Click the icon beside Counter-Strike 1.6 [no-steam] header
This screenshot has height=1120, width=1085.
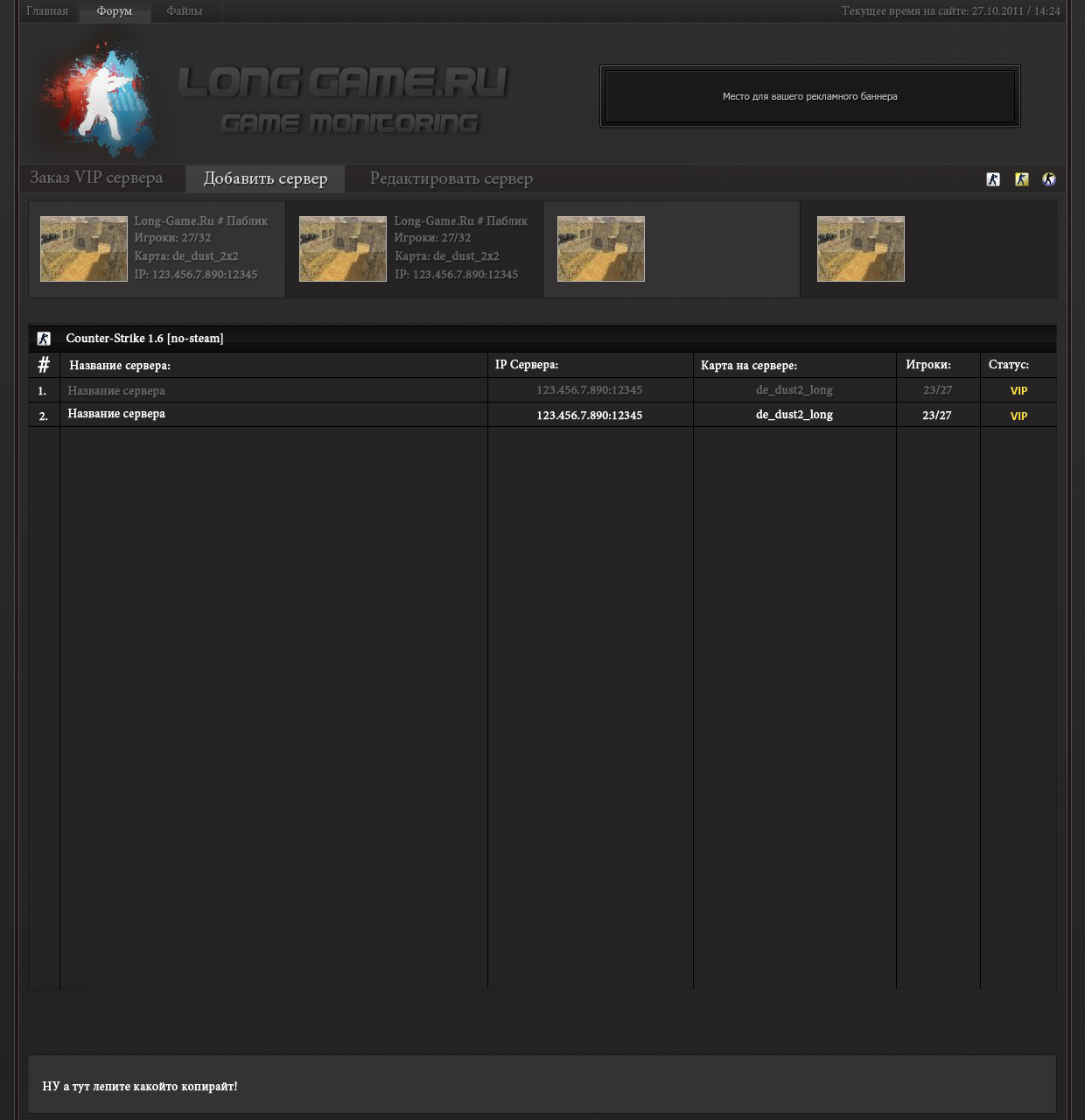point(44,339)
